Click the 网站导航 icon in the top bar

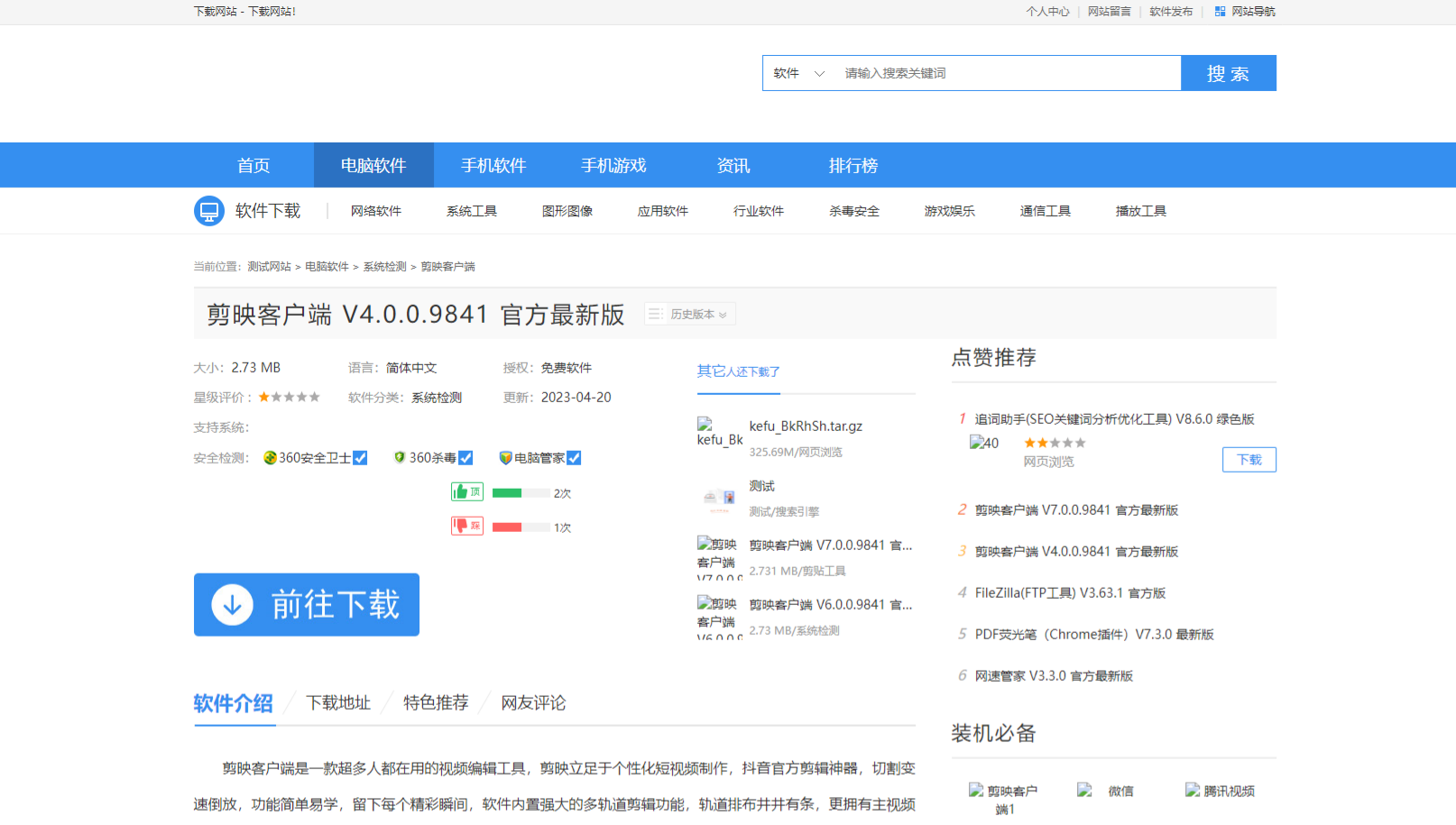click(x=1219, y=11)
